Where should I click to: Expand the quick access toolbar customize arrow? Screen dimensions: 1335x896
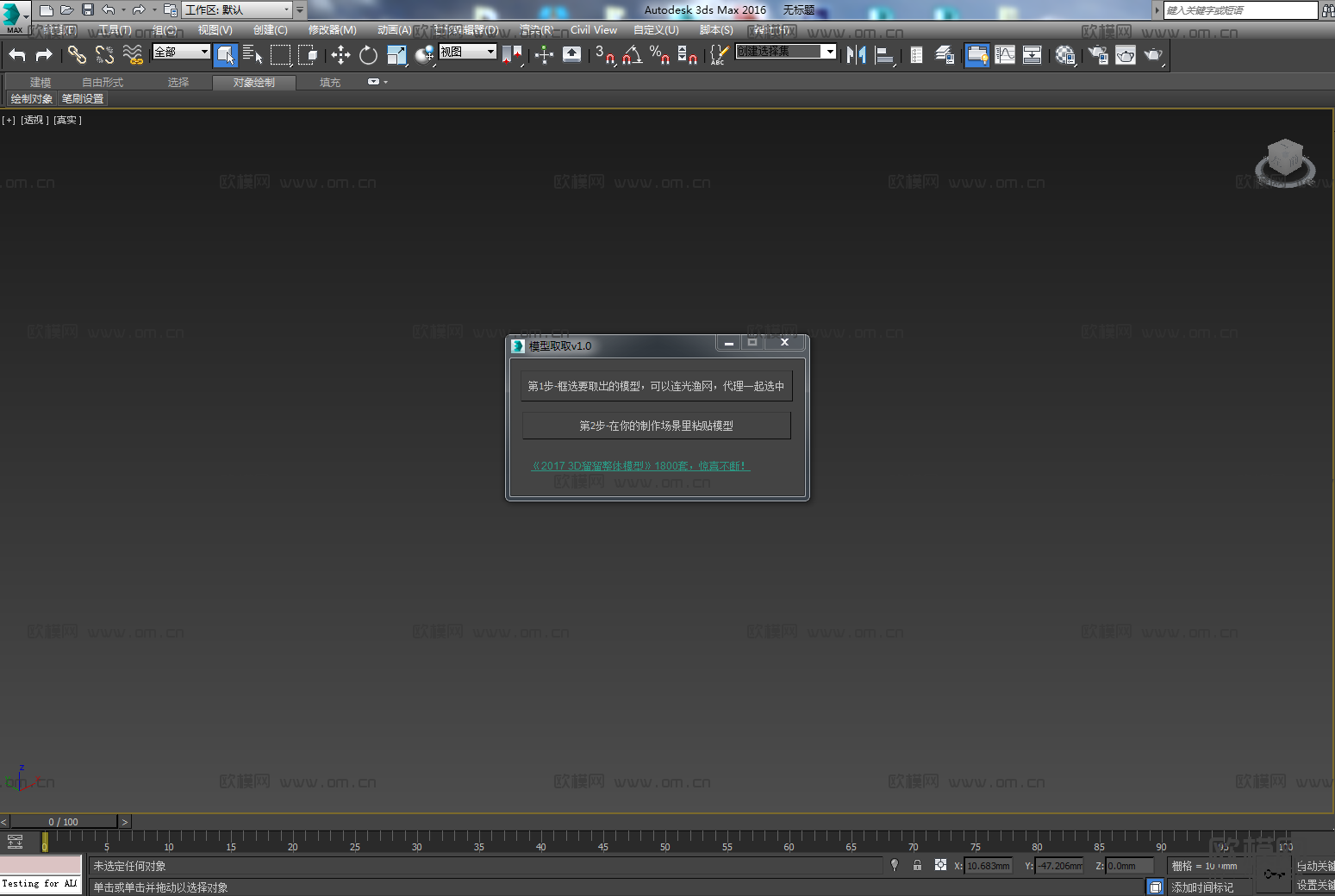300,10
